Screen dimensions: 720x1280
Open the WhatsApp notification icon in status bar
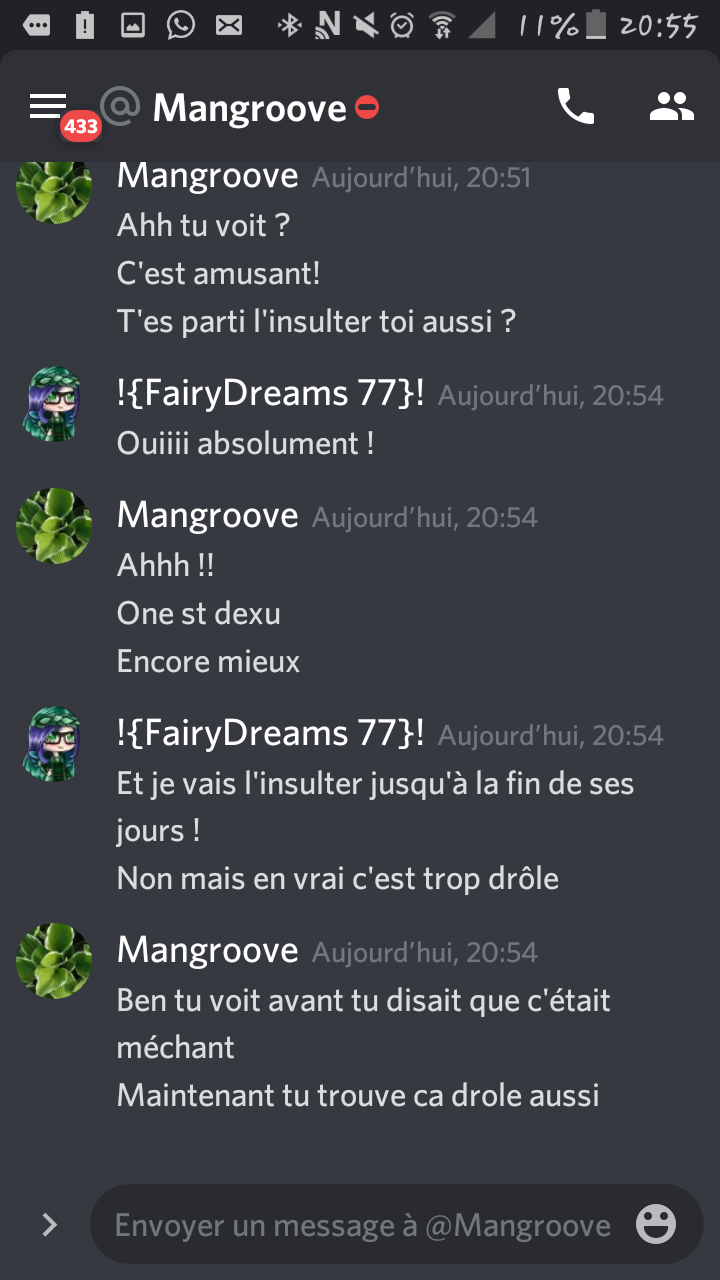pyautogui.click(x=181, y=25)
